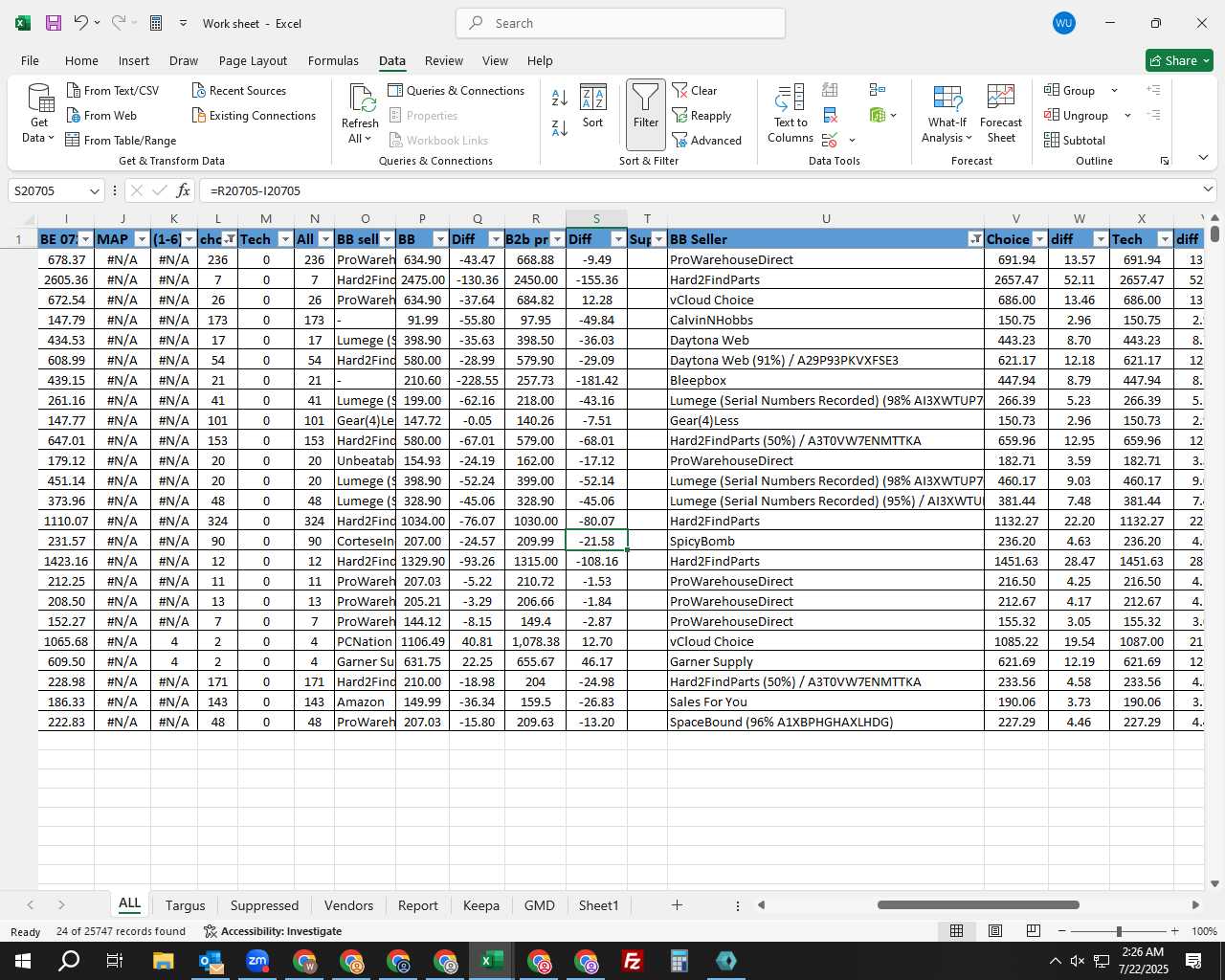
Task: Click the Insert Function fx icon
Action: click(184, 190)
